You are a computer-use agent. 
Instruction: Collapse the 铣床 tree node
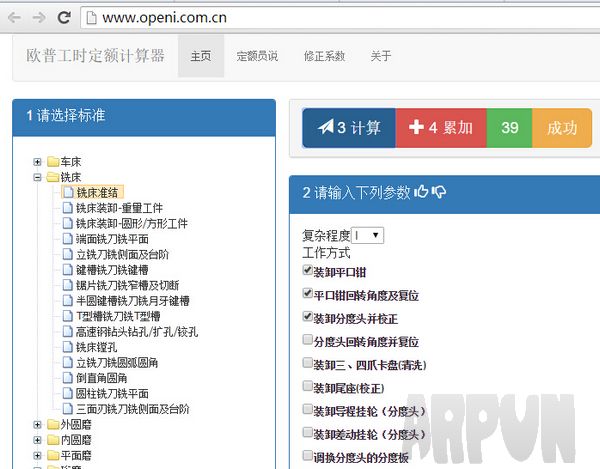click(37, 177)
